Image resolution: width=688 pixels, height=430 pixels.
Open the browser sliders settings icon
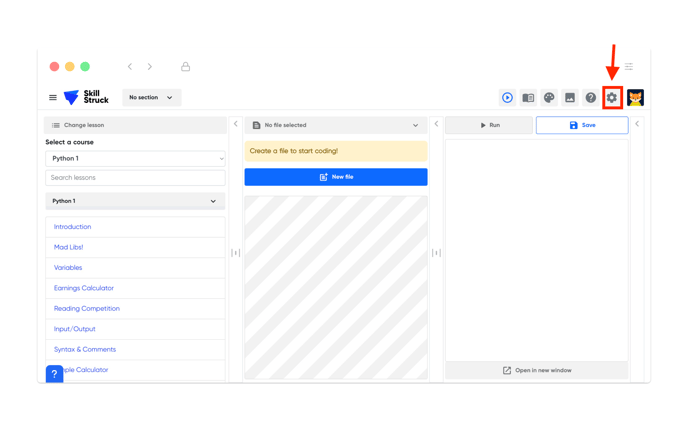(629, 66)
